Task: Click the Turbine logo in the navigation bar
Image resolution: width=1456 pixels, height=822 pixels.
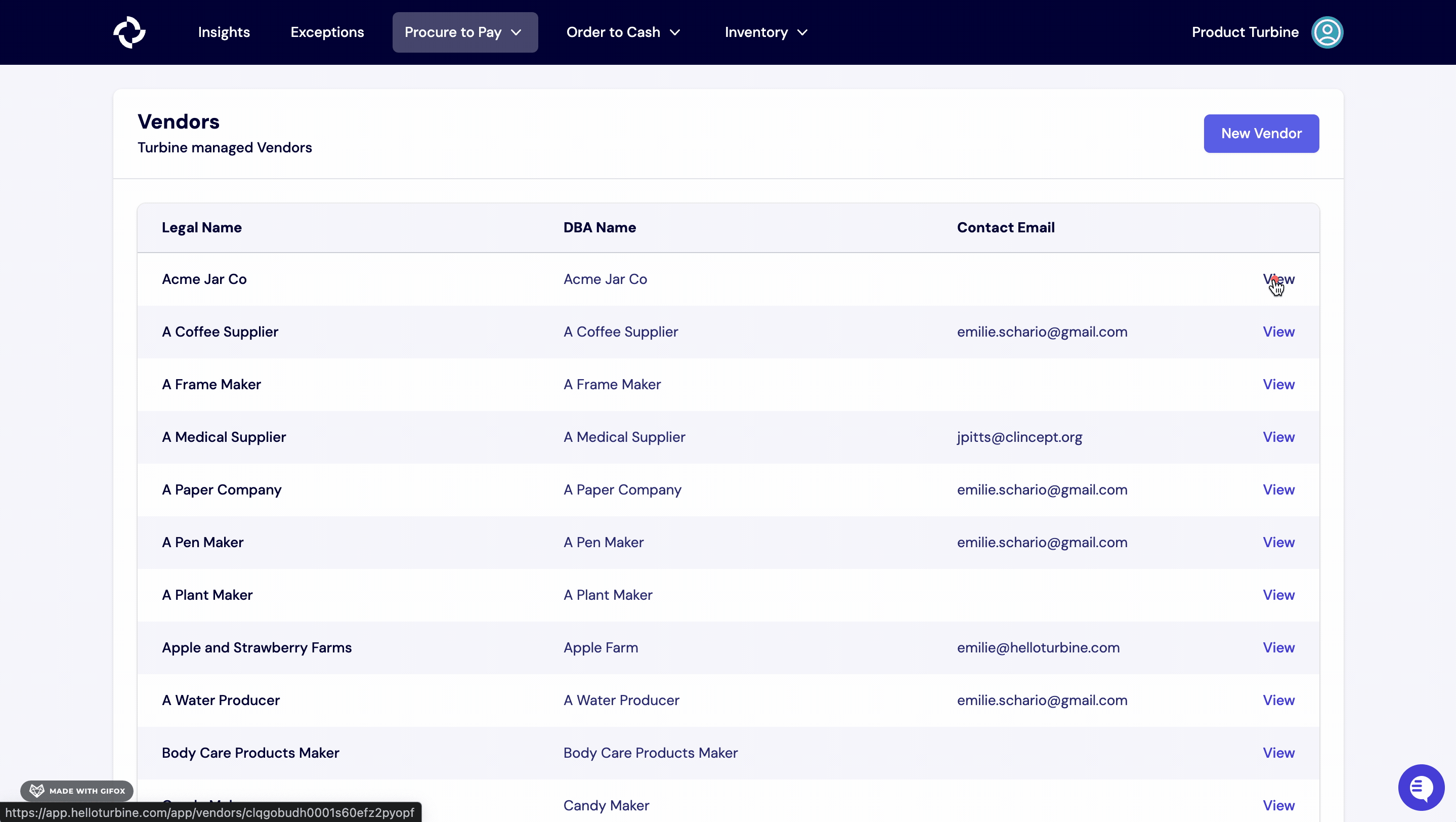Action: point(130,32)
